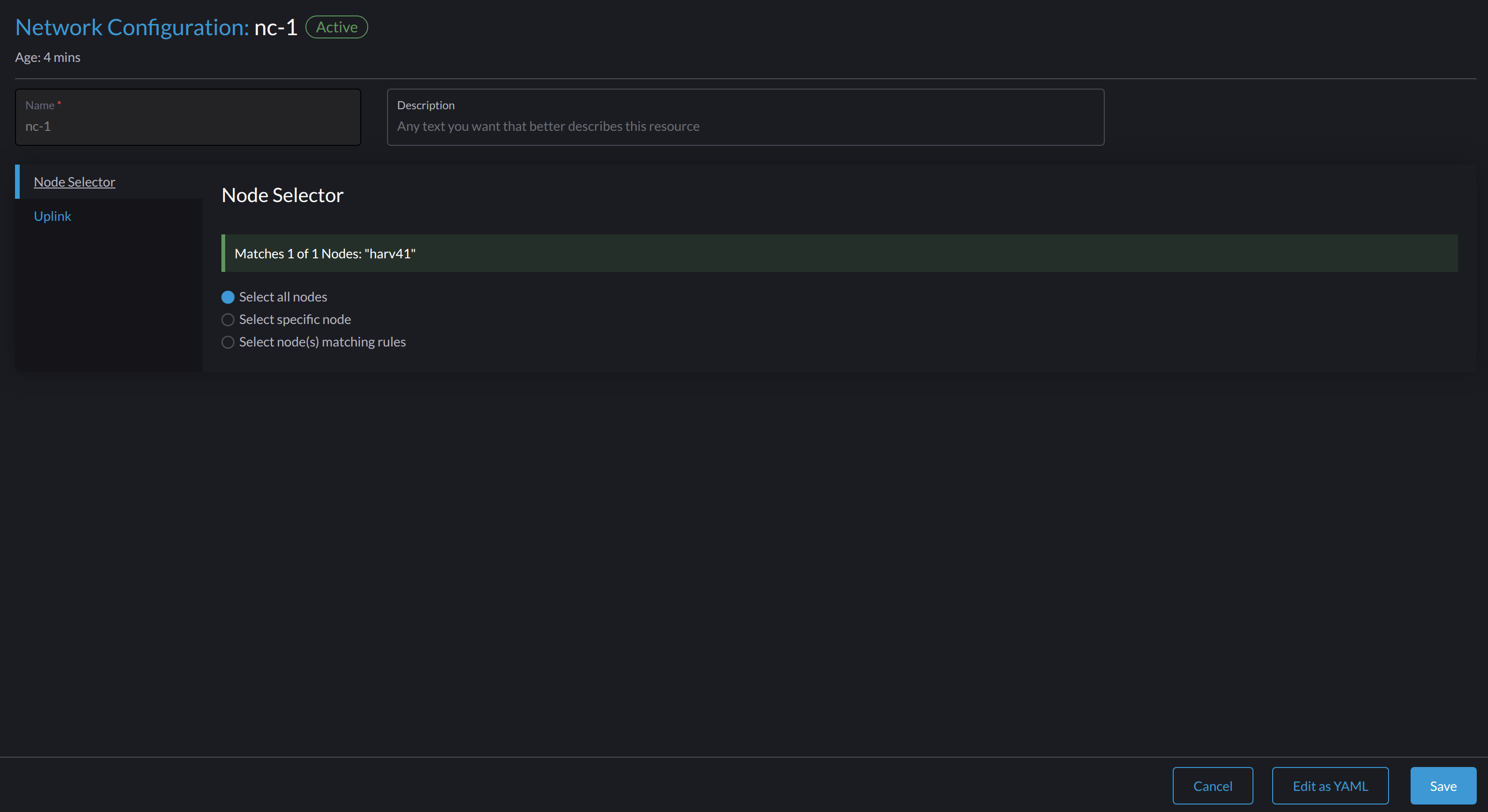Click the "harv41" node name in banner
This screenshot has height=812, width=1488.
click(390, 253)
